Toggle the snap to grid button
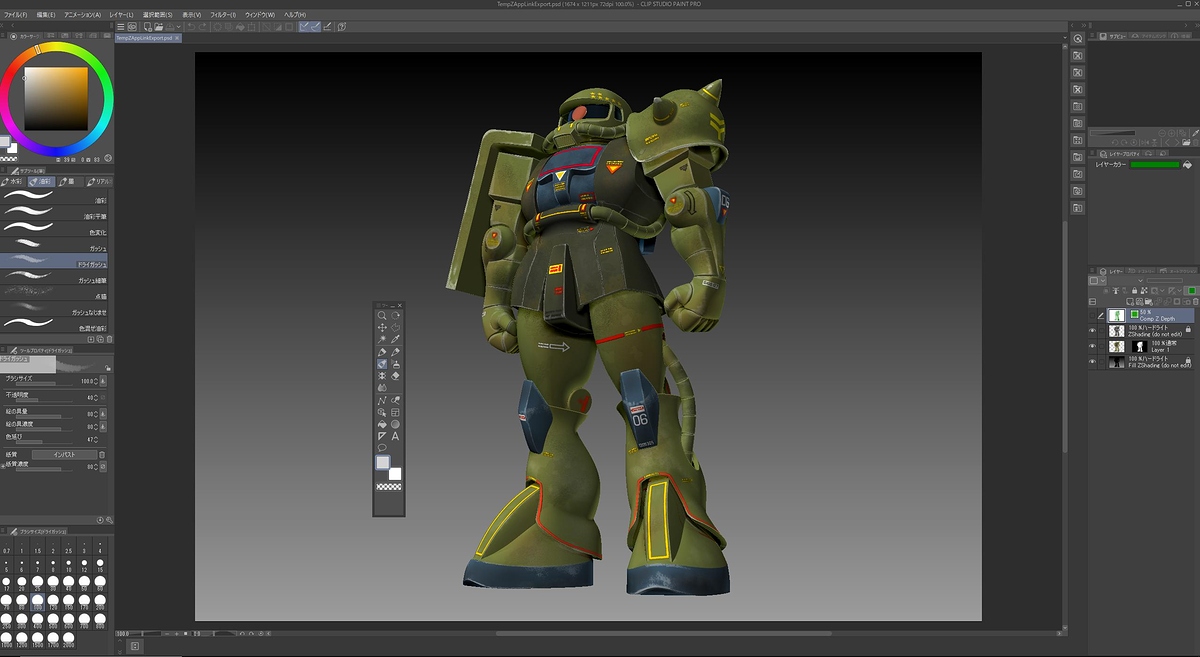1200x657 pixels. pos(327,27)
